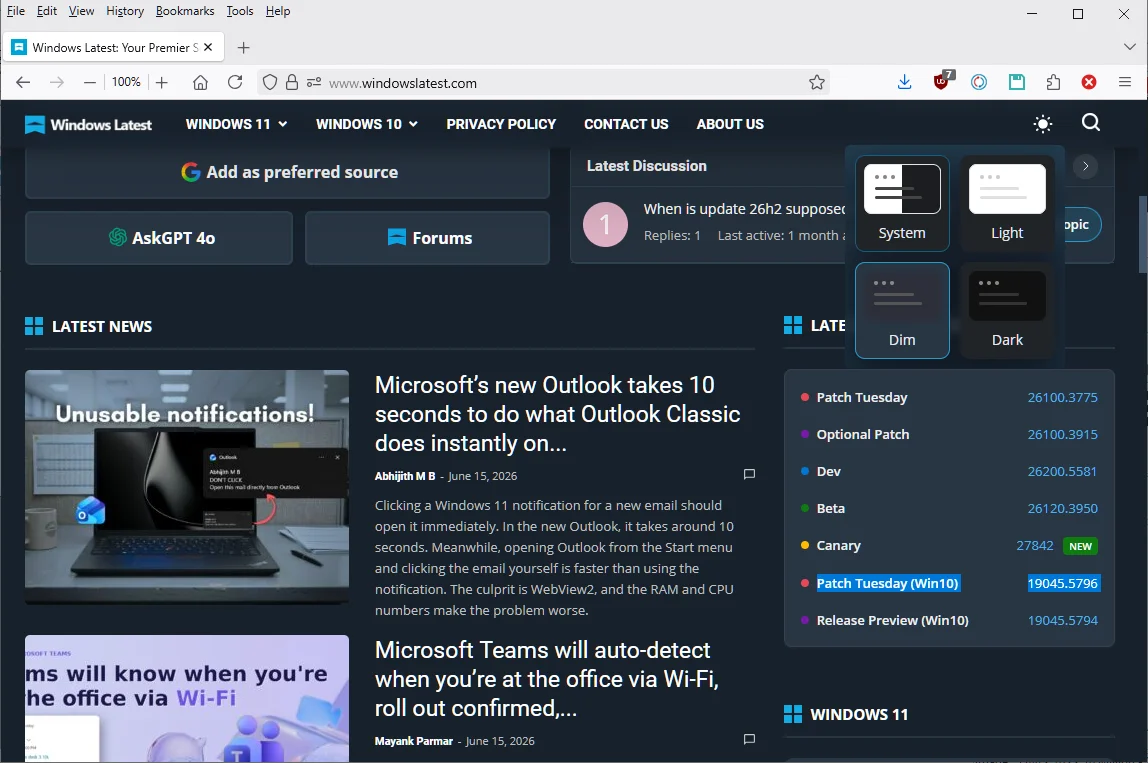Reset zoom via 100% indicator
This screenshot has width=1148, height=763.
tap(126, 82)
